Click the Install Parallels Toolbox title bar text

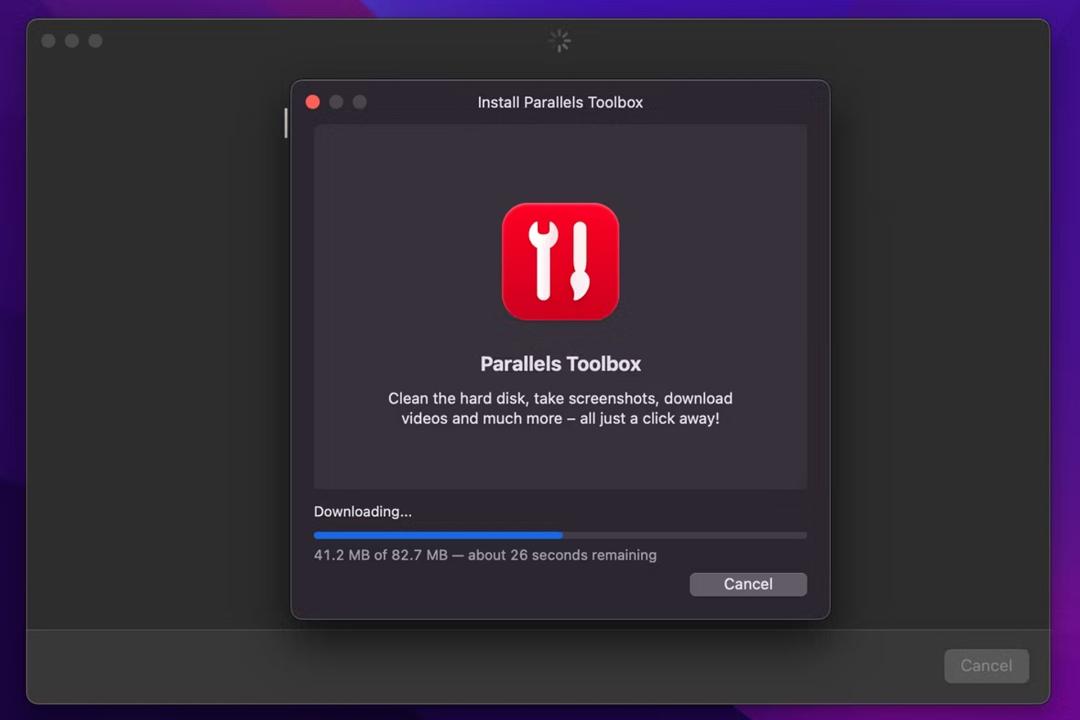pyautogui.click(x=560, y=102)
